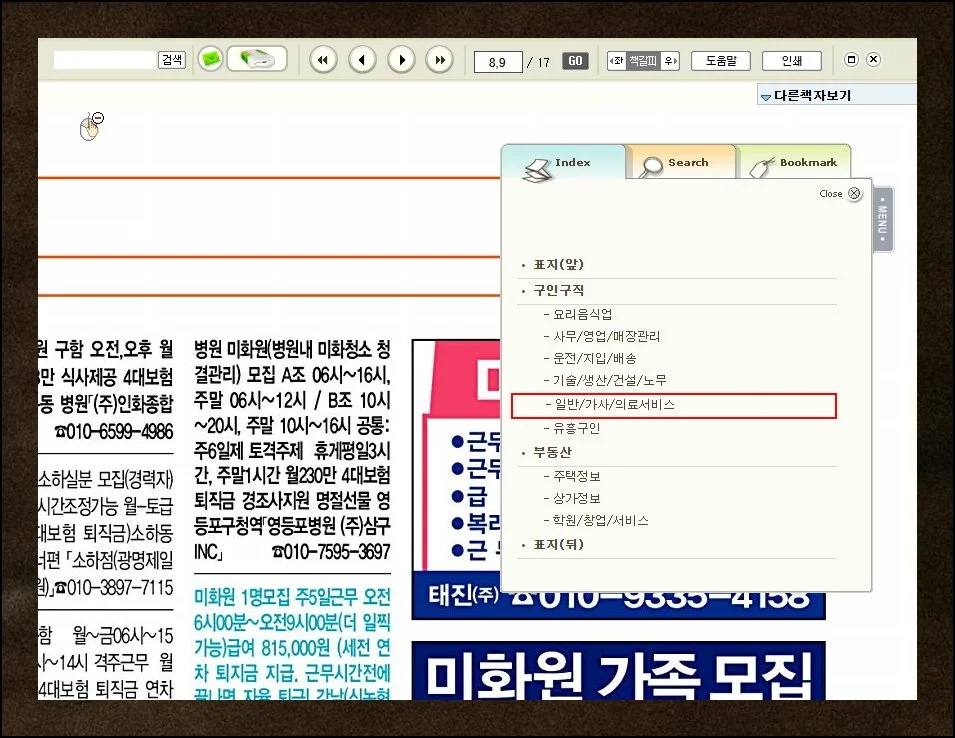Click the GO button
The width and height of the screenshot is (955, 738).
tap(575, 61)
